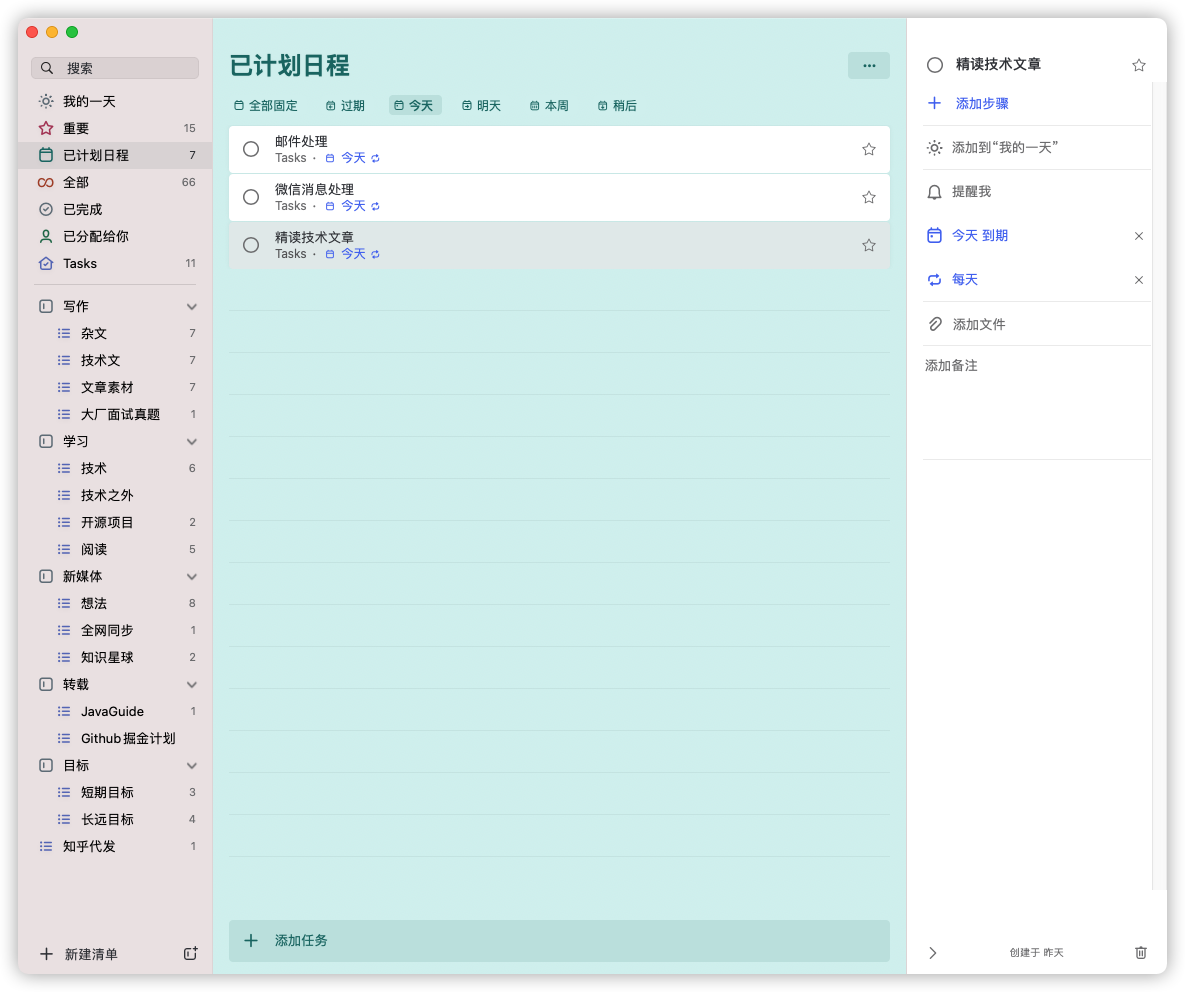Screen dimensions: 1185x992
Task: Open the three-dots options button
Action: [868, 66]
